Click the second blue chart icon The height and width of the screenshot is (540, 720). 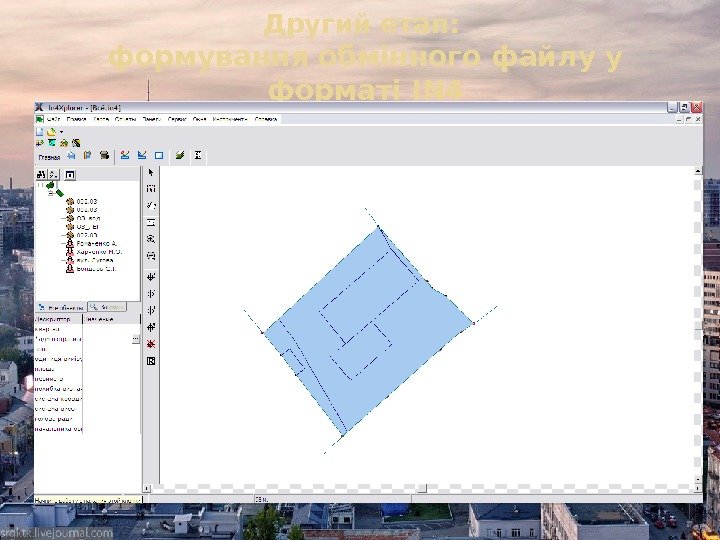coord(142,156)
